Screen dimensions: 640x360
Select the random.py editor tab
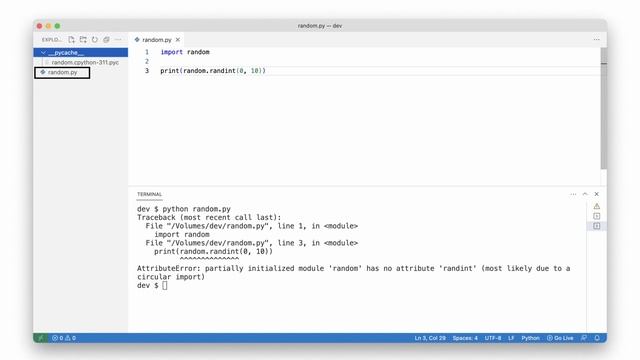[x=157, y=40]
